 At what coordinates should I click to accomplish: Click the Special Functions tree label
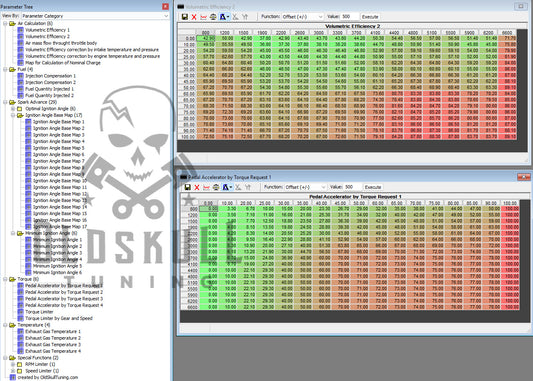point(38,358)
